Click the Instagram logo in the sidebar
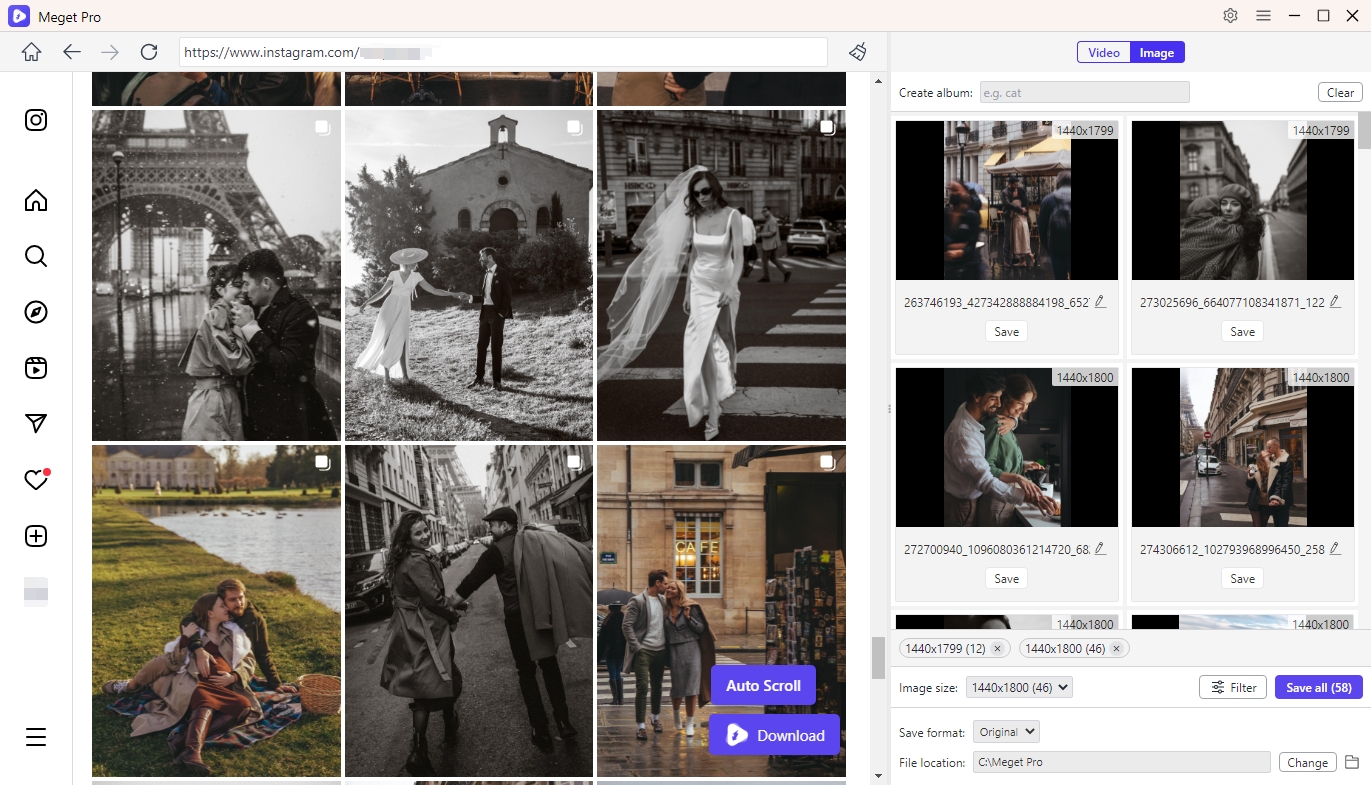The width and height of the screenshot is (1371, 785). (36, 120)
